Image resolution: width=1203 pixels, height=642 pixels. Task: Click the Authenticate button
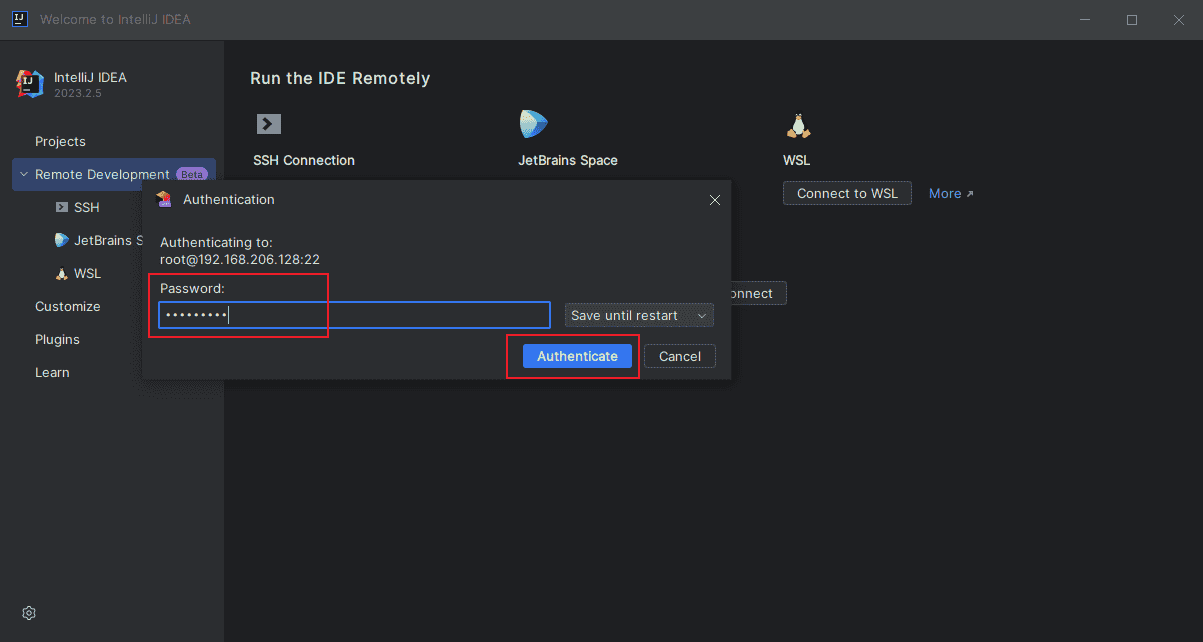coord(576,356)
